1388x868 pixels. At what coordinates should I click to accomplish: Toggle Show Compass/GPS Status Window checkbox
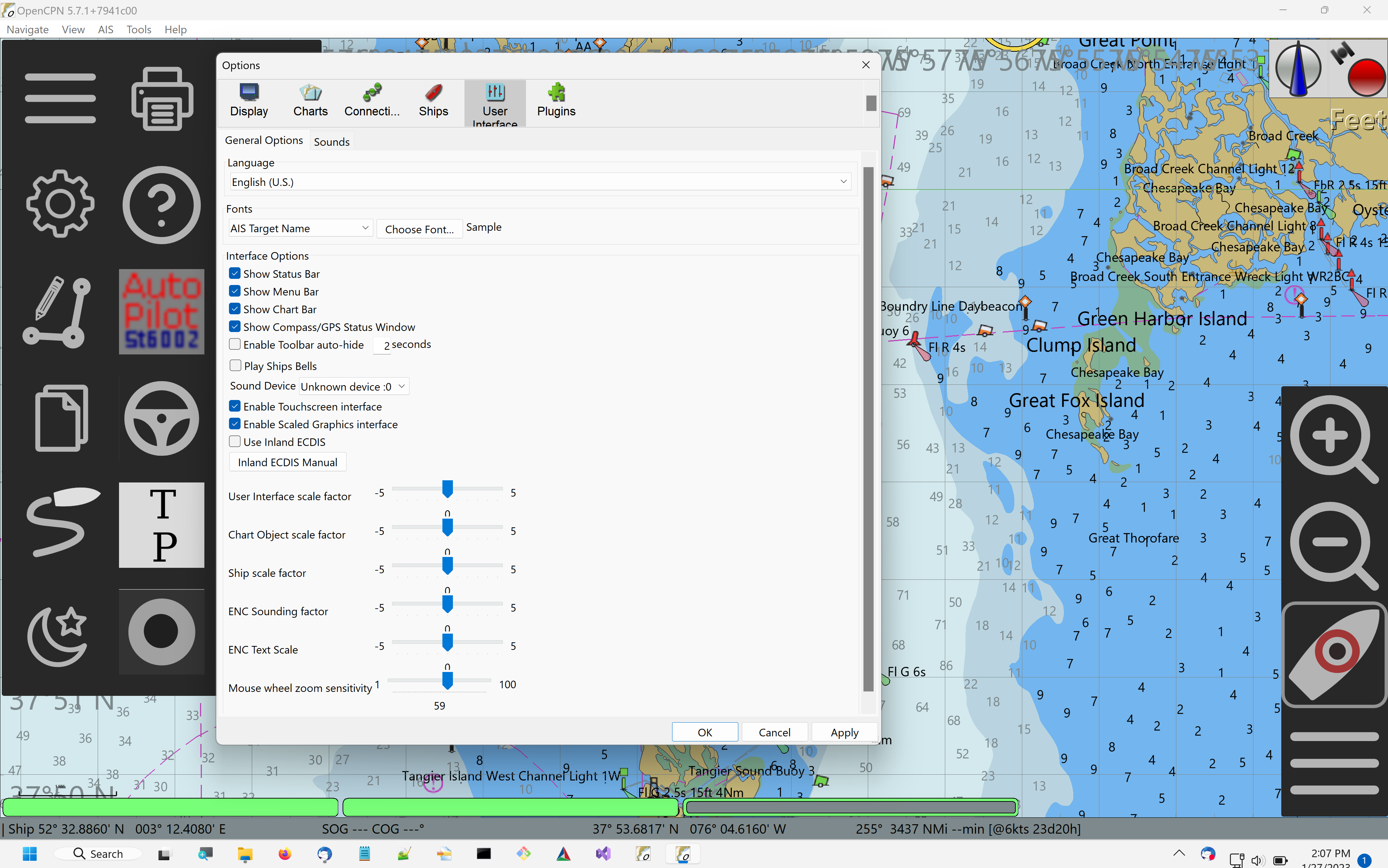[x=235, y=327]
